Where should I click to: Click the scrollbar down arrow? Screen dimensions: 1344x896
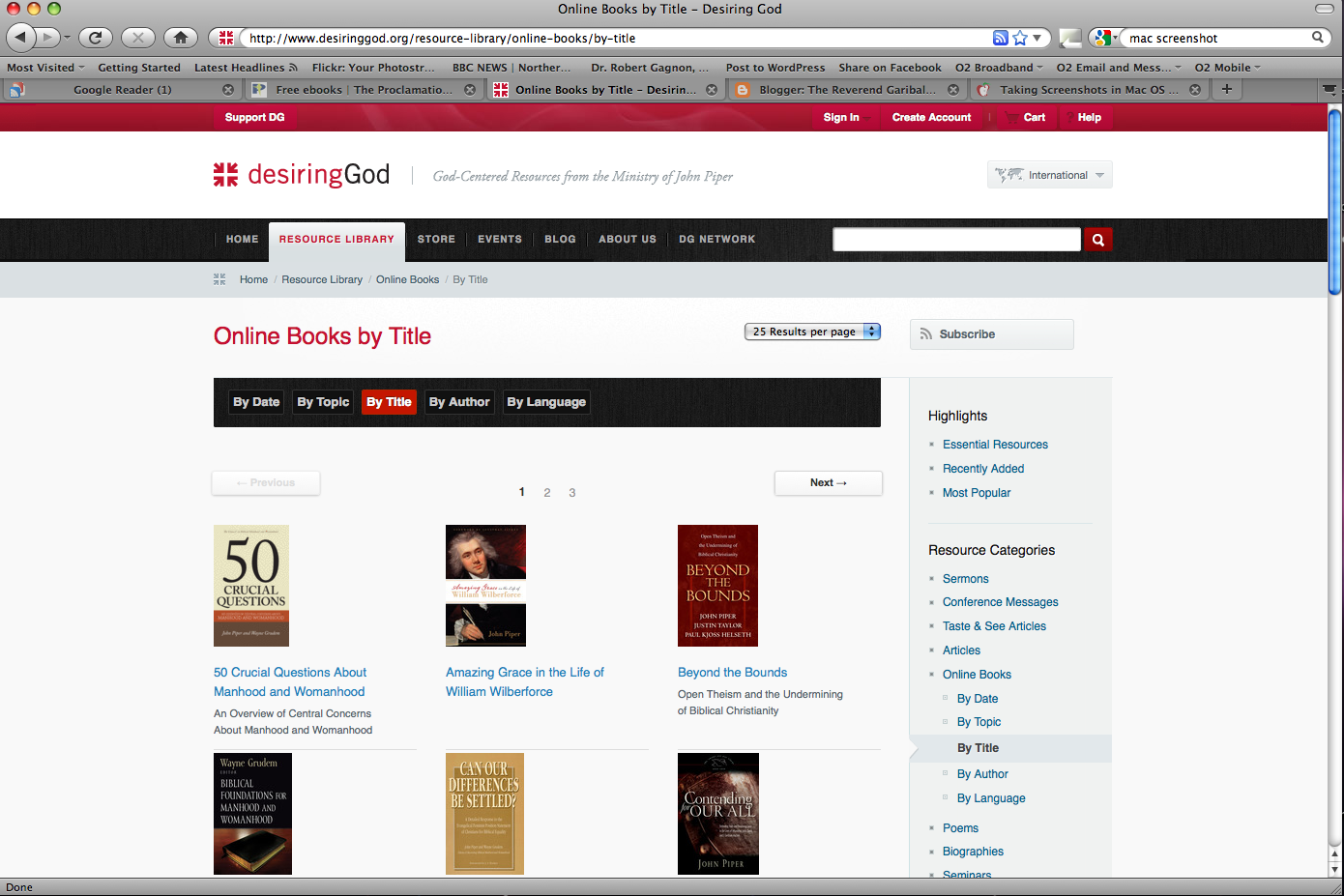1335,869
